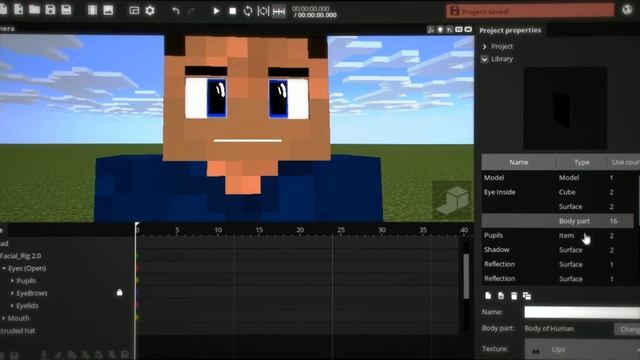Toggle viewport controls wrench icon
Image resolution: width=640 pixels, height=360 pixels.
[x=431, y=29]
